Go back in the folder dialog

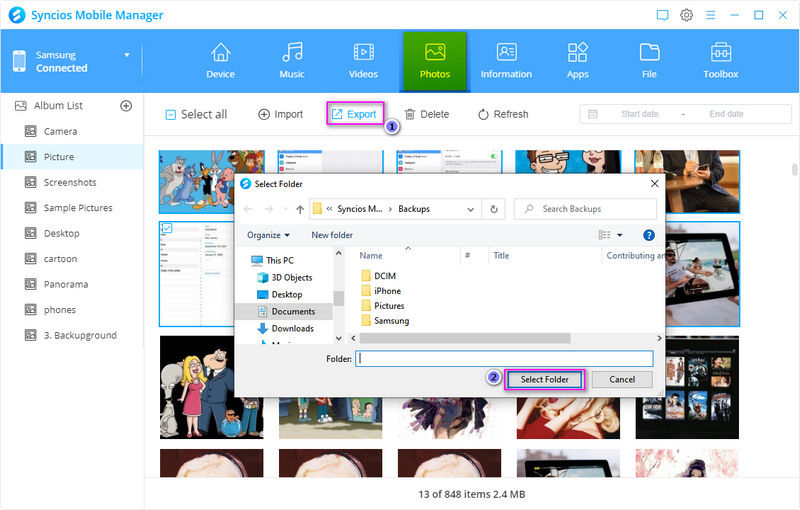(x=248, y=209)
